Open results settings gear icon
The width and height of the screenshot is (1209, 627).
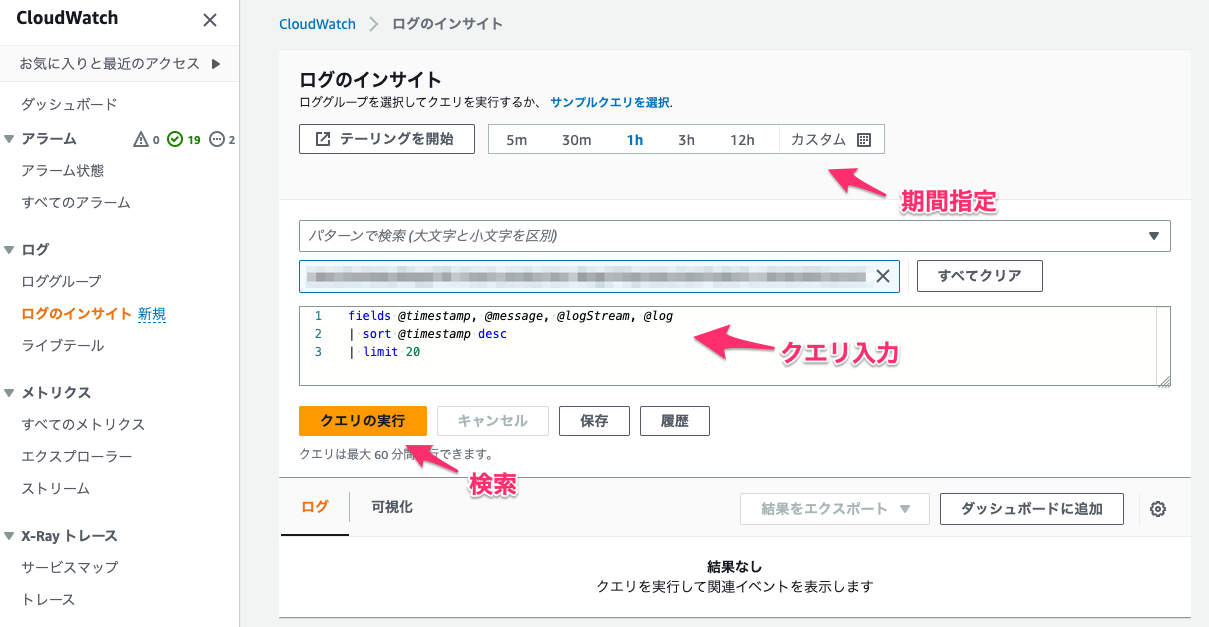click(x=1158, y=509)
